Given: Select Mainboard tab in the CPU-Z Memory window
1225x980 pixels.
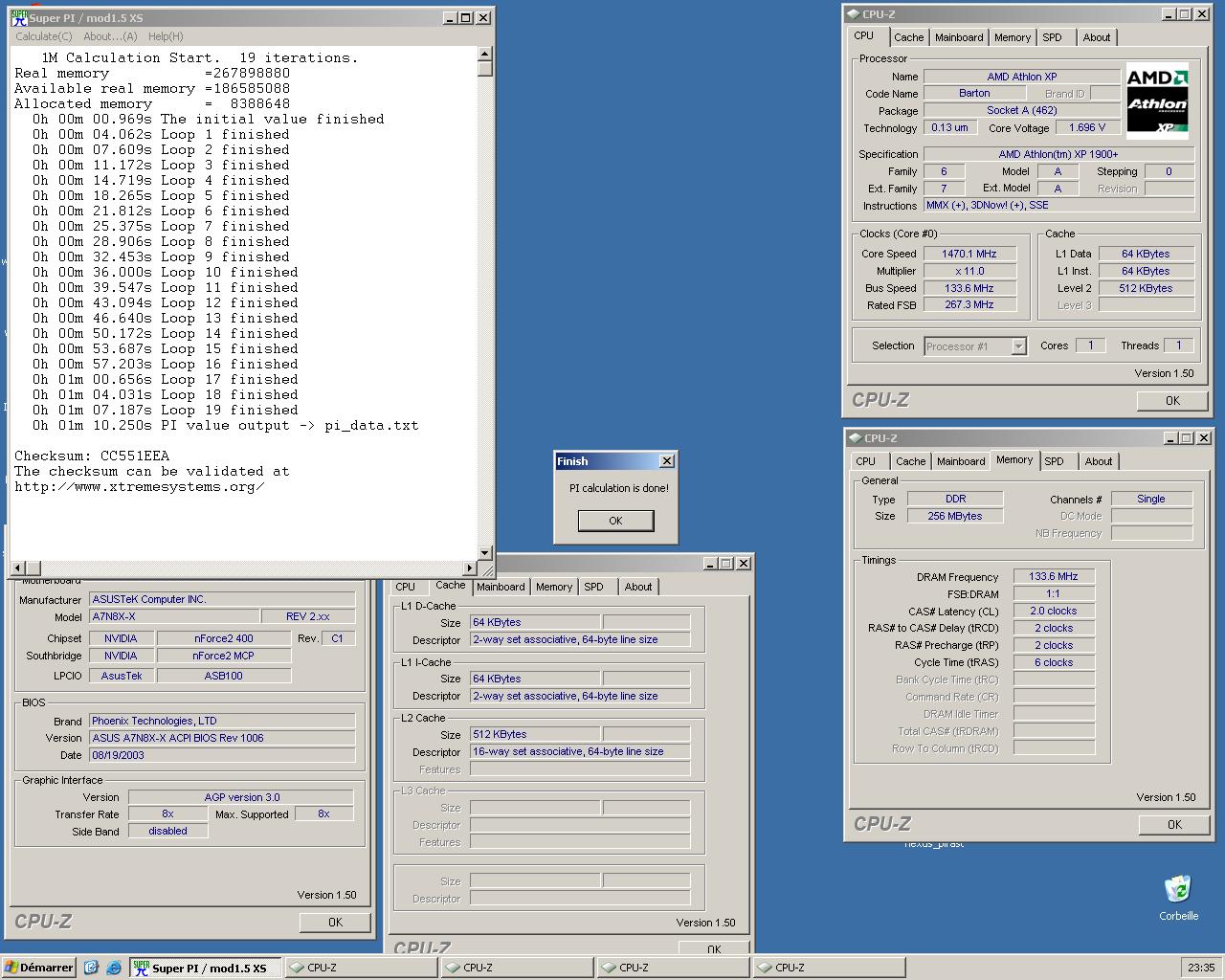Looking at the screenshot, I should click(961, 461).
